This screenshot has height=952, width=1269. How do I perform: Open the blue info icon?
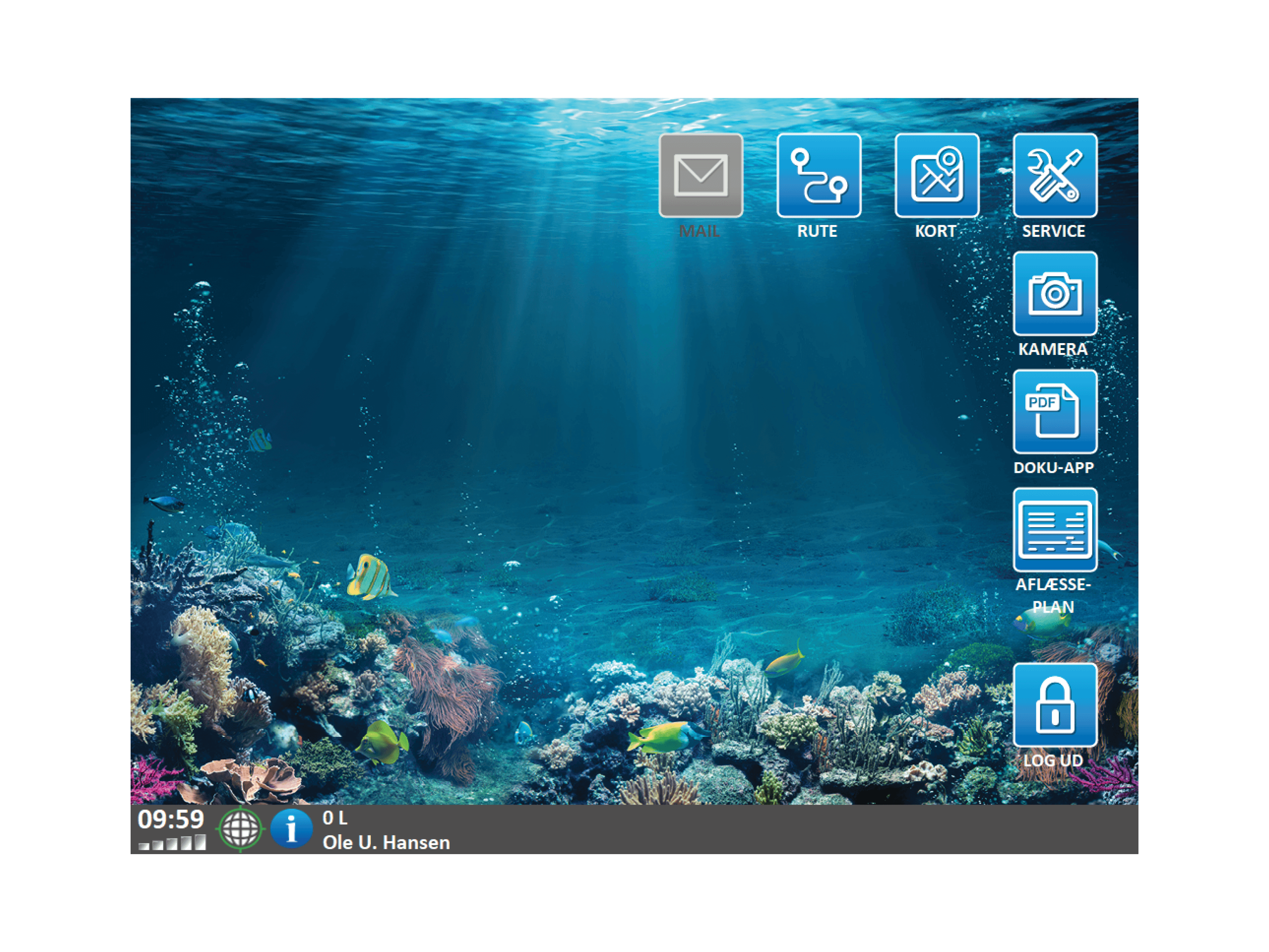291,829
